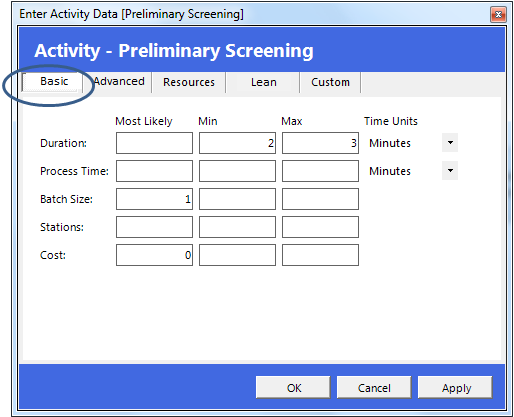Click the Process Time: row label
Viewport: 514px width, 417px height.
point(74,171)
